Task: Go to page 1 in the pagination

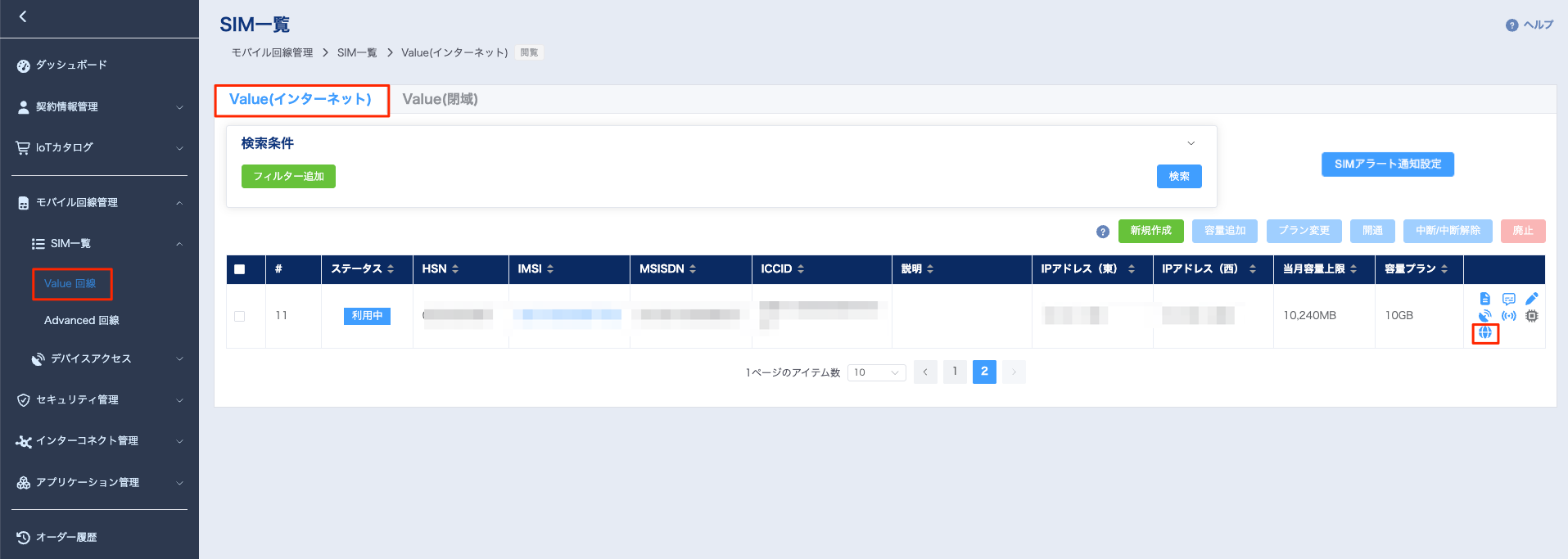Action: tap(955, 372)
